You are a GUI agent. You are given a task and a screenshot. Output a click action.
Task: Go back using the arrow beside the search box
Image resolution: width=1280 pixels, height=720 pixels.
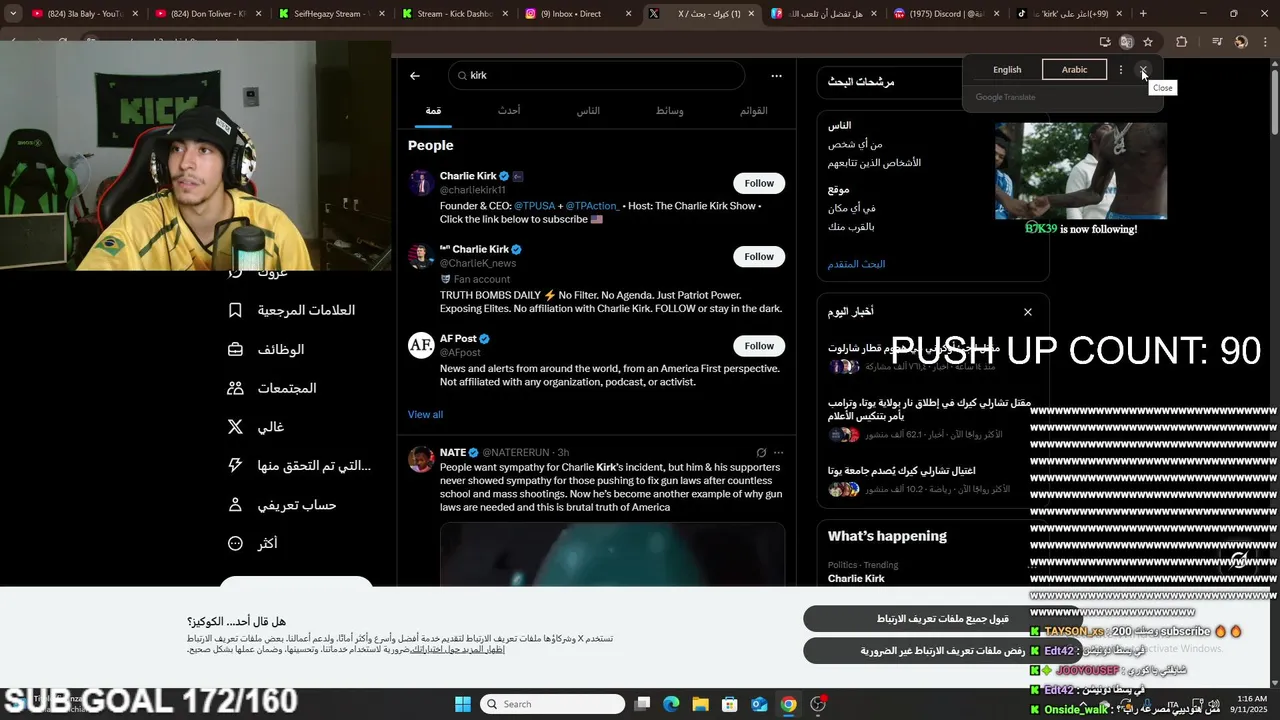click(x=415, y=76)
